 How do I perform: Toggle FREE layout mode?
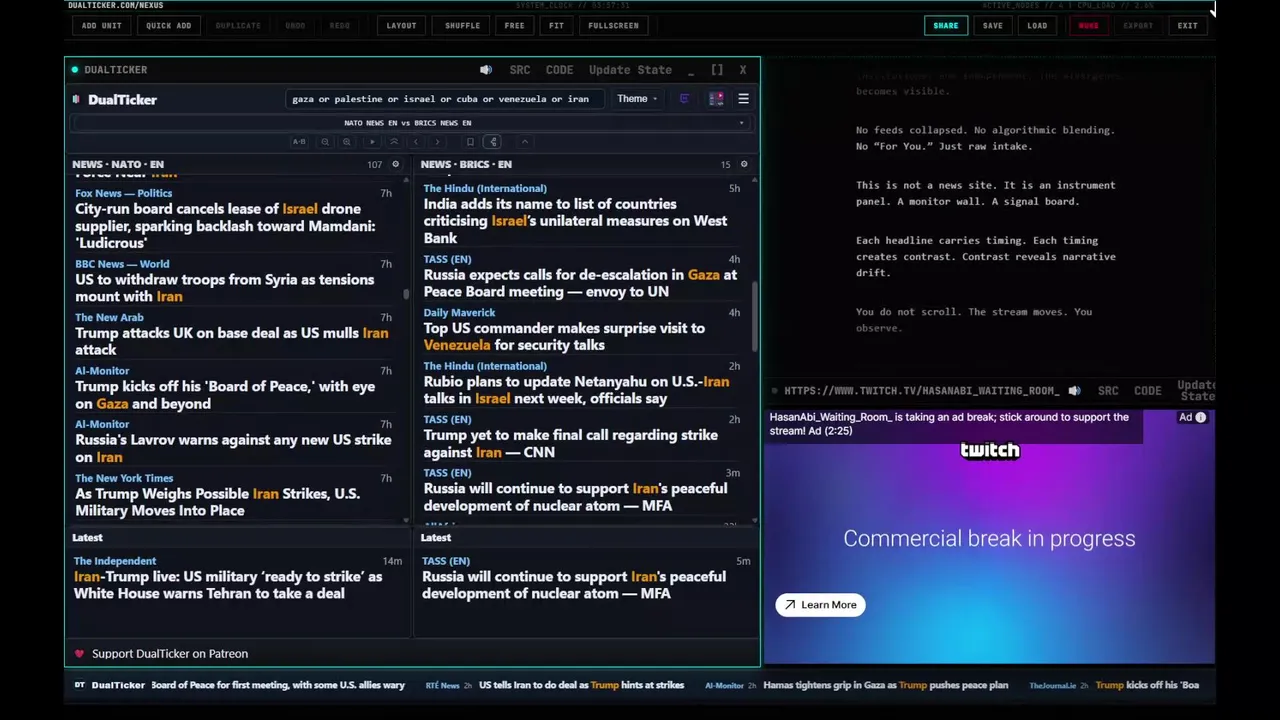(x=514, y=26)
